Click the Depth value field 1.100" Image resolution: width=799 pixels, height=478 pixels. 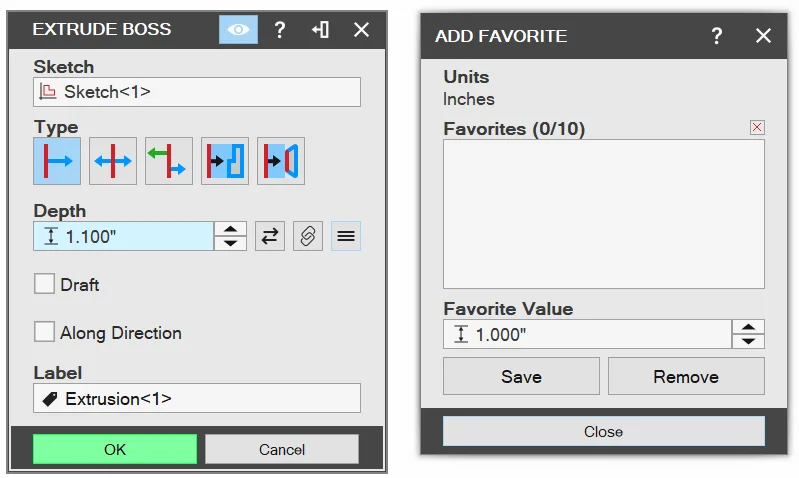click(x=123, y=236)
